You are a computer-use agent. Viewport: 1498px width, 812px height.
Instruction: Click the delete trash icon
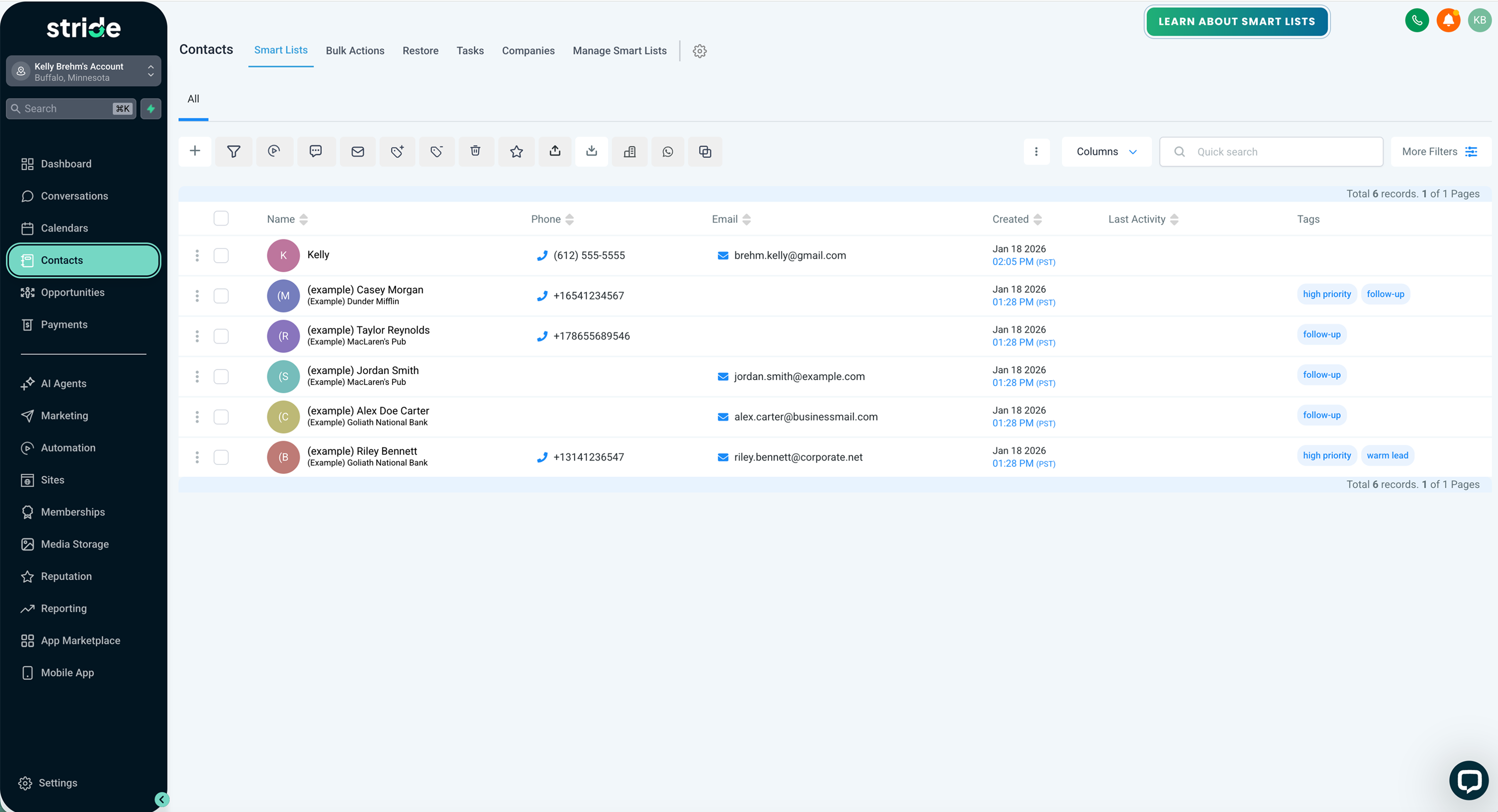(x=476, y=151)
